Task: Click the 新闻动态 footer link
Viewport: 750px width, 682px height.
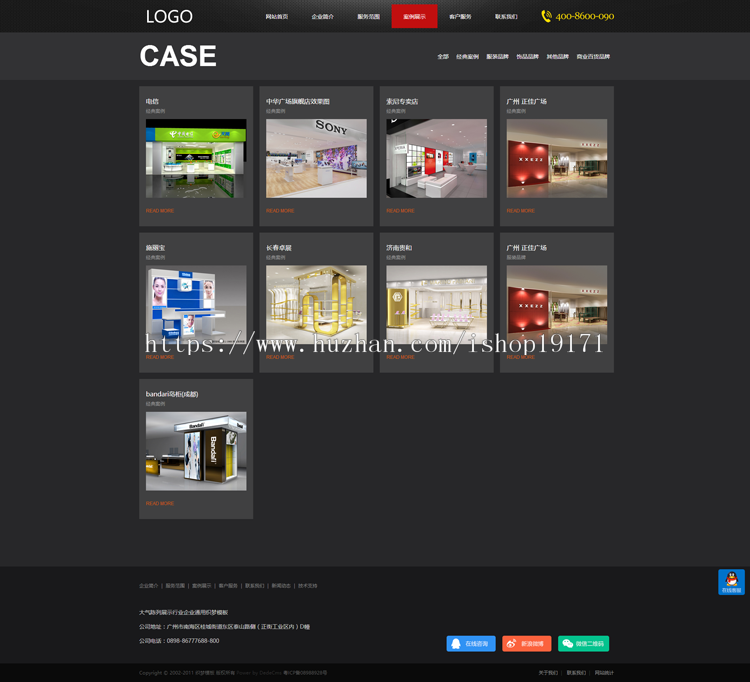Action: tap(281, 585)
